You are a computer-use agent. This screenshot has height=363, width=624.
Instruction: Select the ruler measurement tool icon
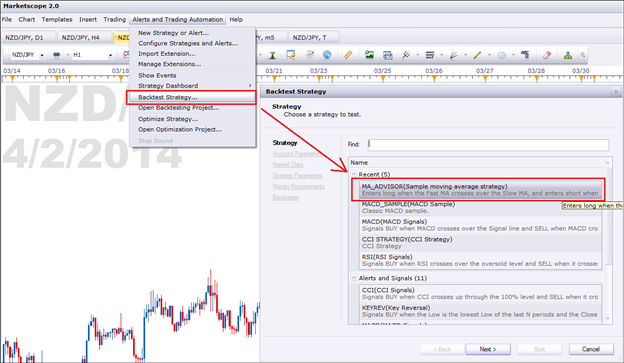click(348, 55)
